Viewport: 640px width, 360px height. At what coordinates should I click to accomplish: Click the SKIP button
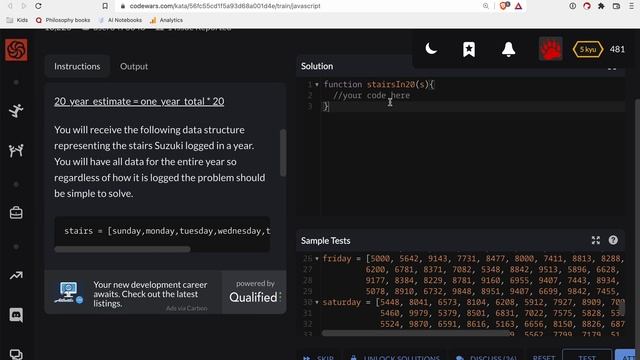[x=318, y=358]
